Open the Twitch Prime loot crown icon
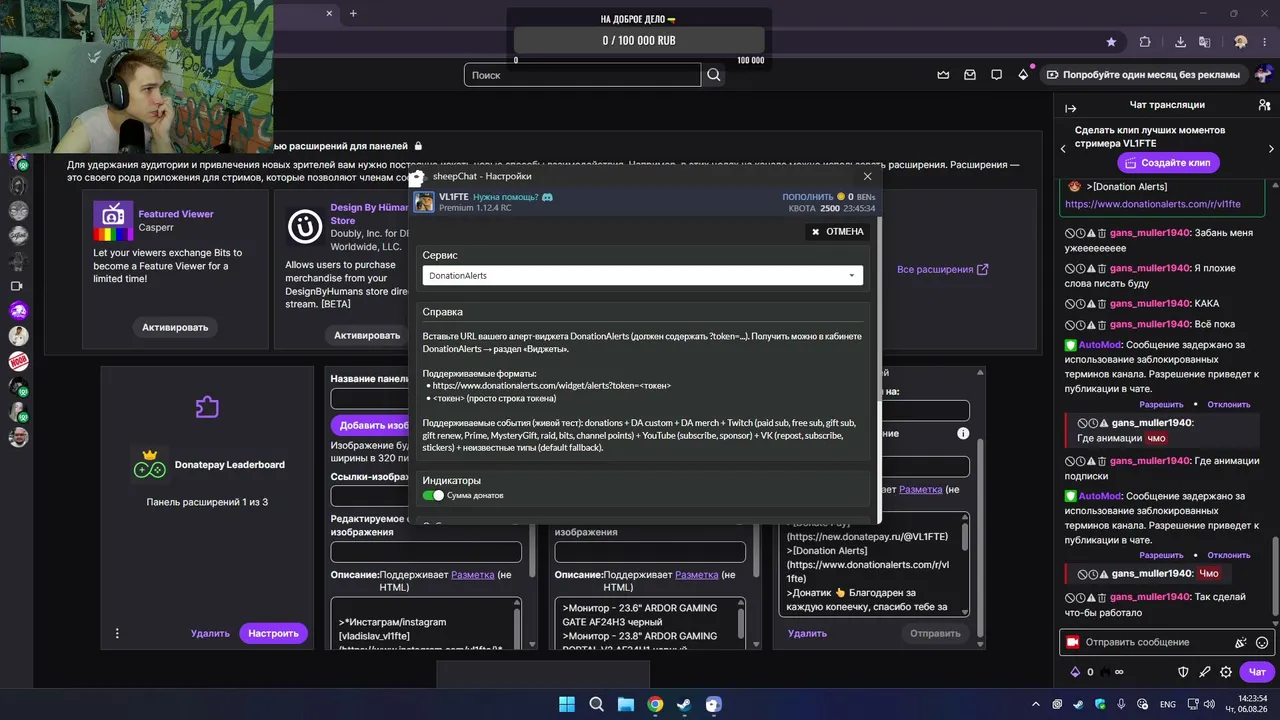The width and height of the screenshot is (1280, 720). pyautogui.click(x=943, y=75)
